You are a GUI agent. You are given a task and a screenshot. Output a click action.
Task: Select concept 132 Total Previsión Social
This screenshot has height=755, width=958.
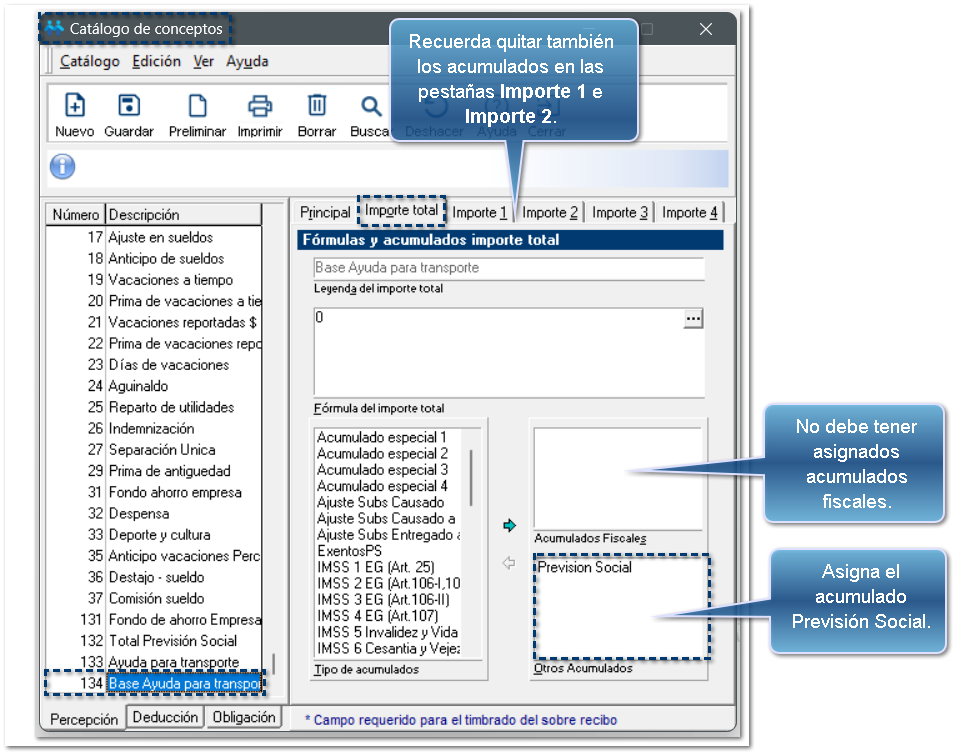[172, 640]
